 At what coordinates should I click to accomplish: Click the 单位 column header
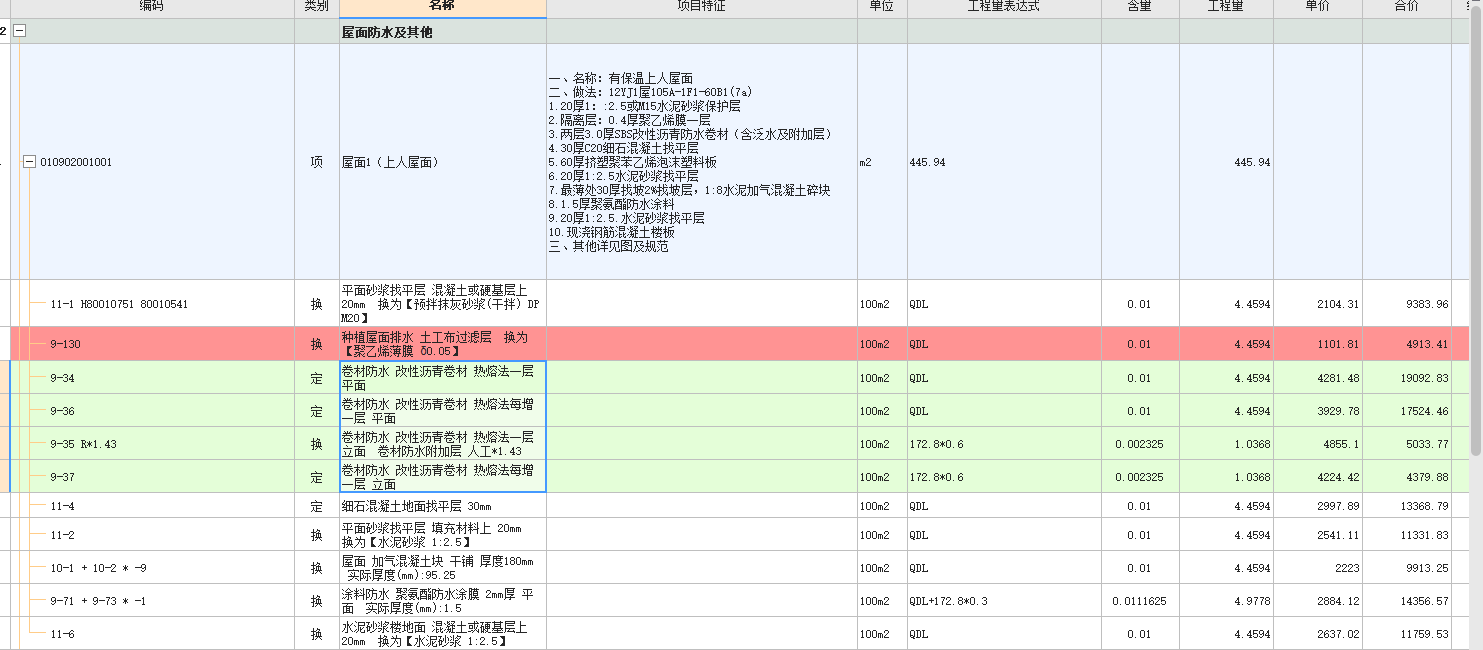click(882, 7)
